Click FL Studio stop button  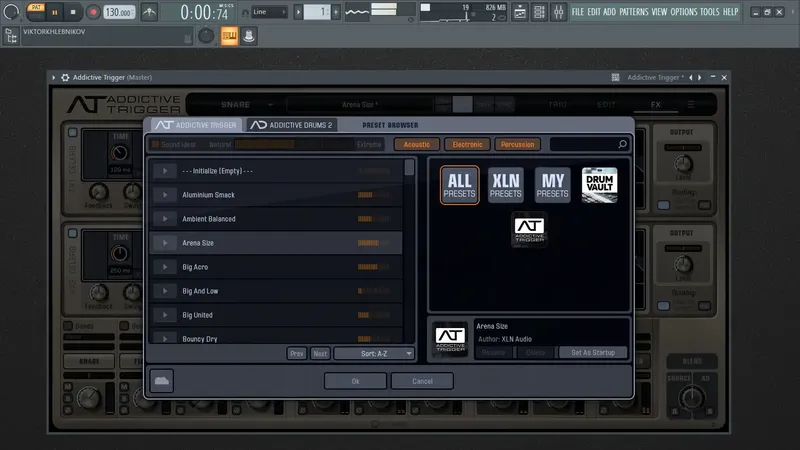(x=73, y=12)
